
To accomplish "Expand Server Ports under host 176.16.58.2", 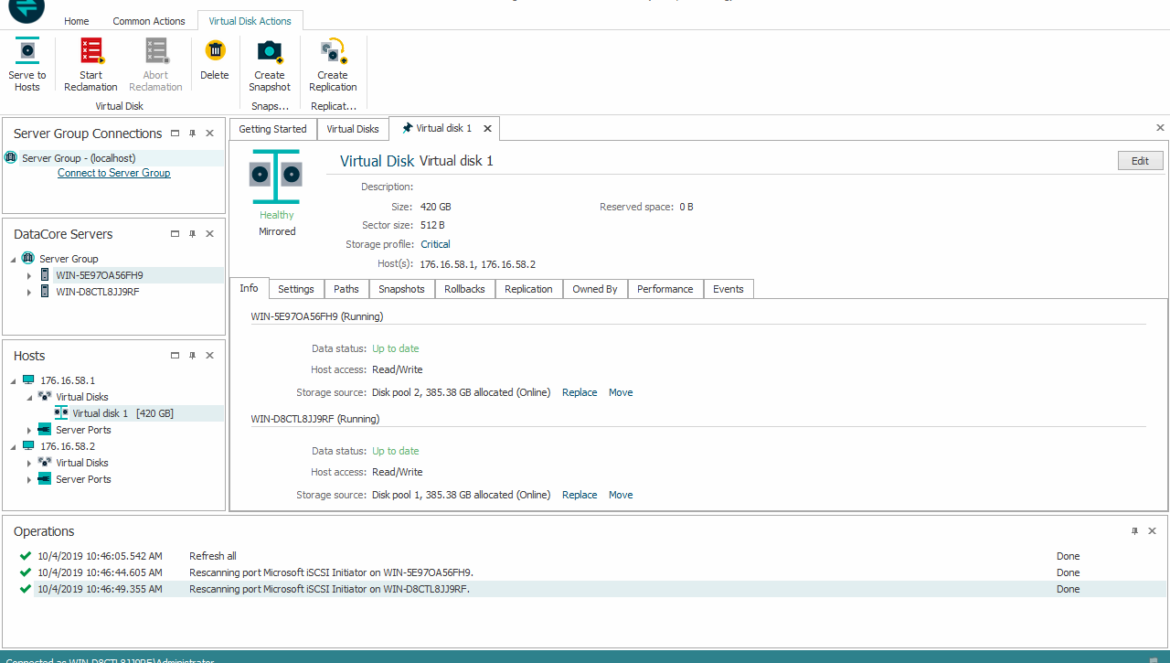I will [29, 480].
